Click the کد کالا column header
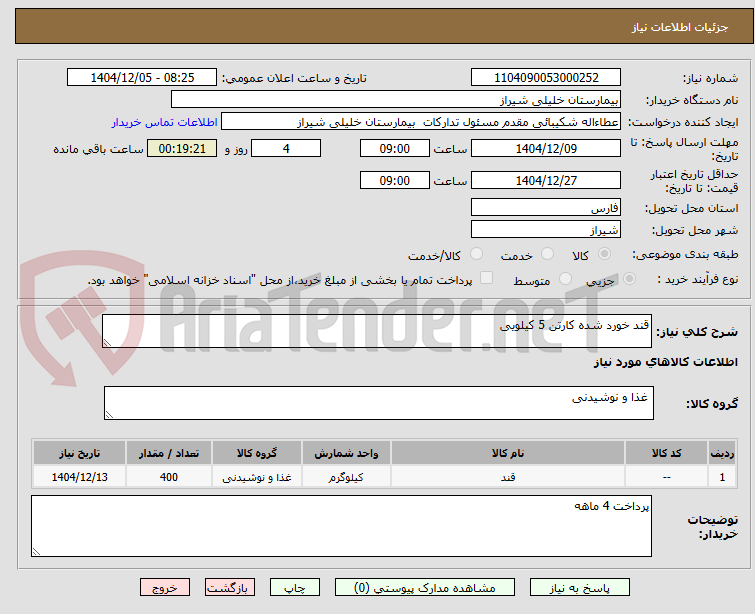This screenshot has height=614, width=755. (666, 453)
